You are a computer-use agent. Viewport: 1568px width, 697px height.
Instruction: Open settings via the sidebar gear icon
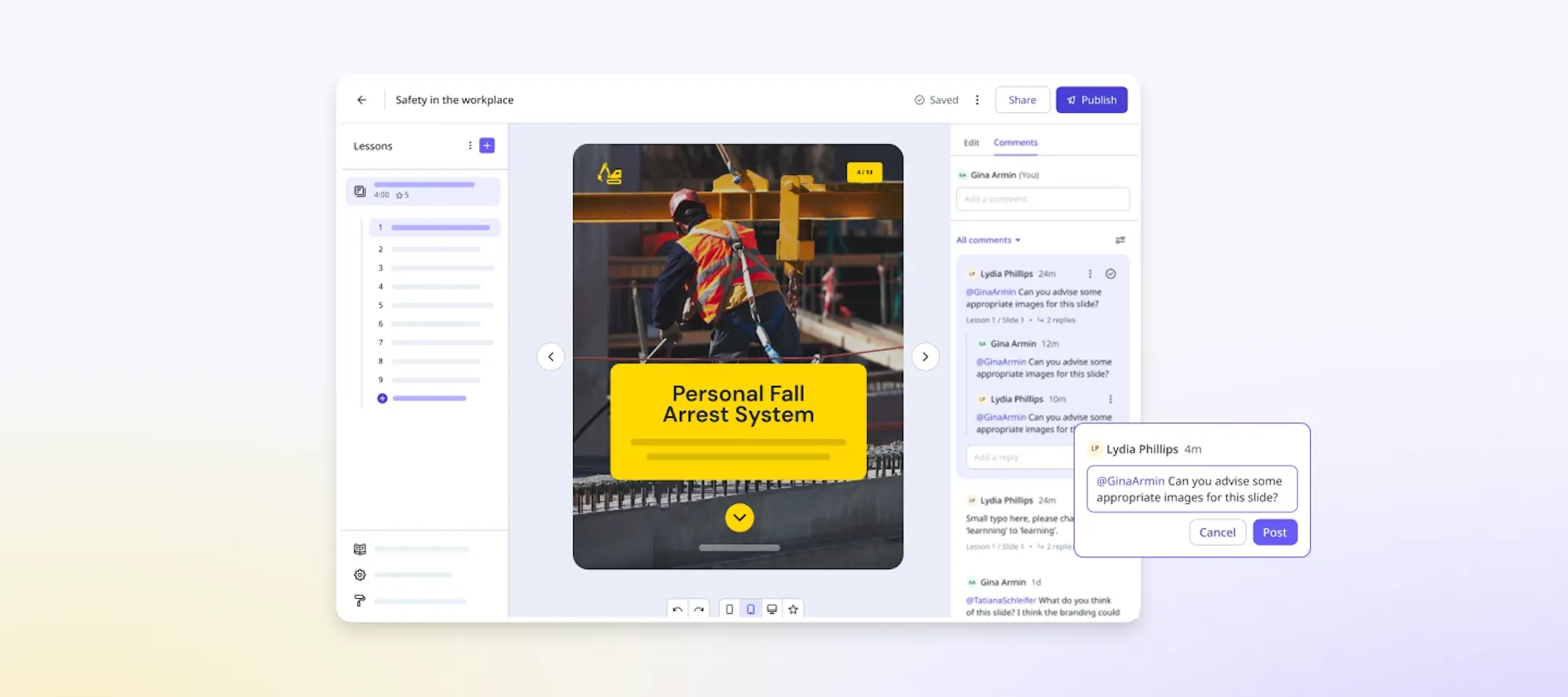360,575
